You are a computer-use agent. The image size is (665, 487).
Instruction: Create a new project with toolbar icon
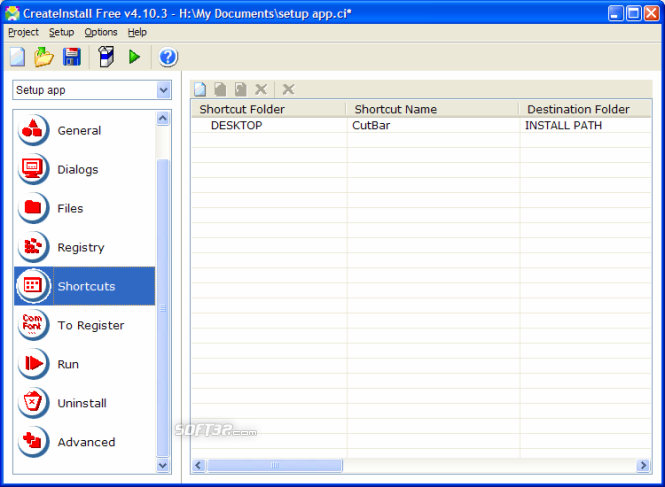(x=17, y=57)
